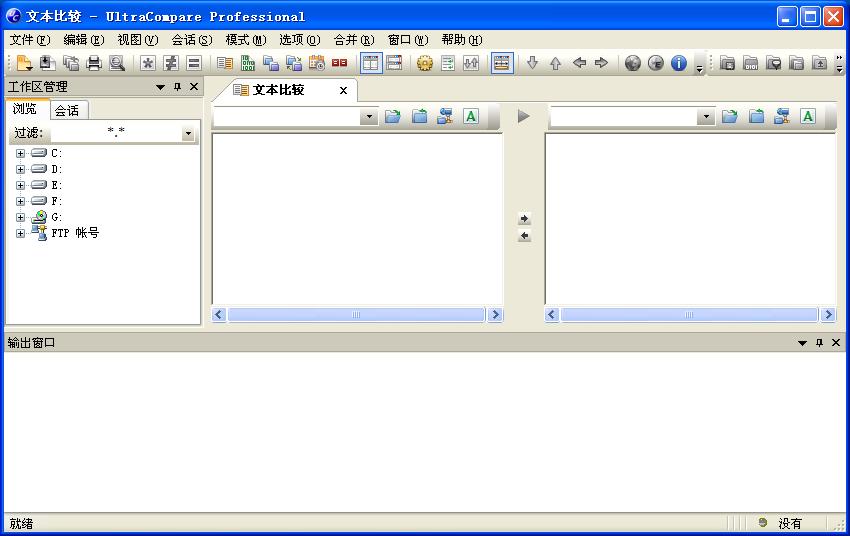Switch to binary compare mode icon
850x536 pixels.
tap(248, 63)
